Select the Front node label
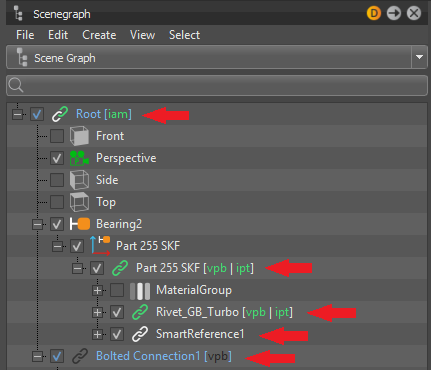 tap(110, 136)
